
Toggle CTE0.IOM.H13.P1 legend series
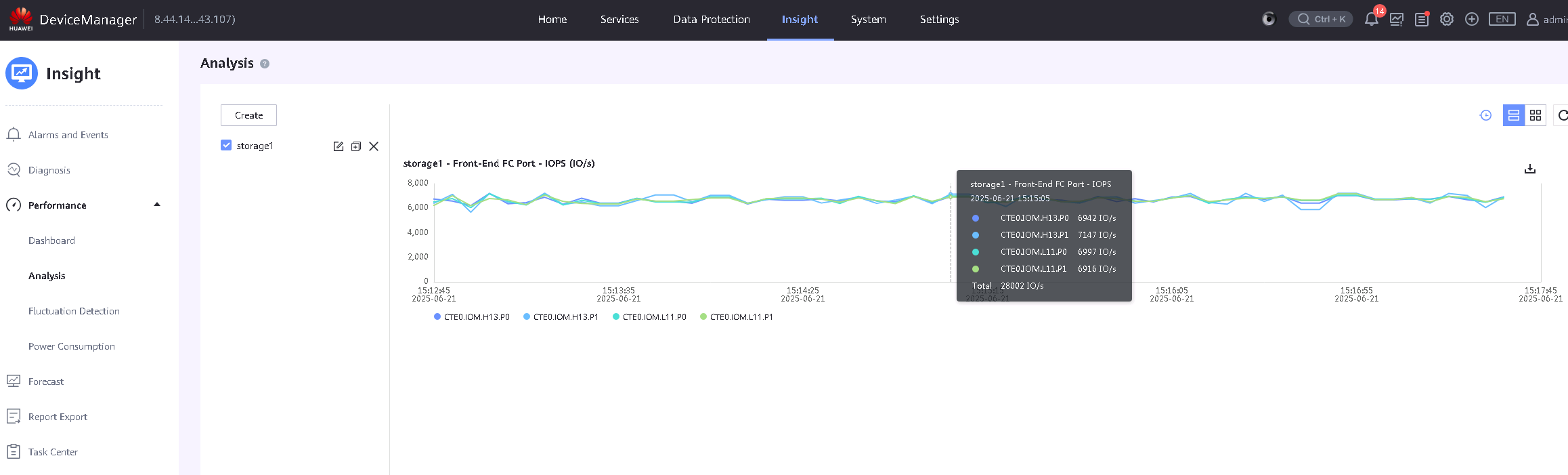pos(561,317)
